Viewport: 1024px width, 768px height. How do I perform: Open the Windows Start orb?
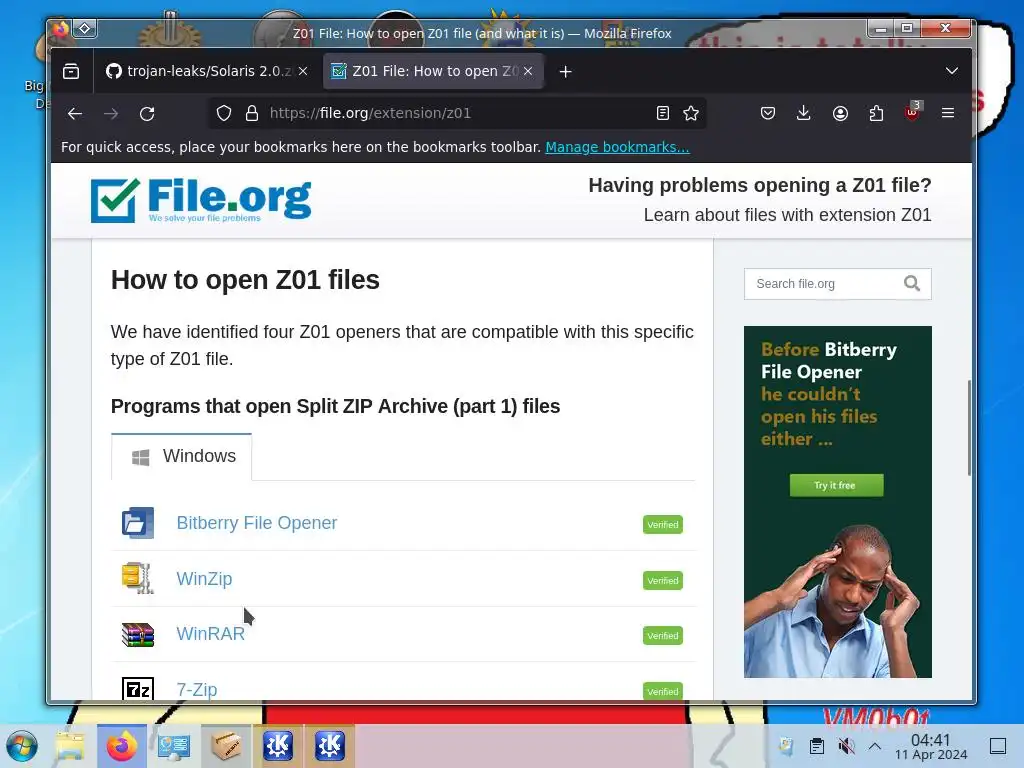pos(22,746)
